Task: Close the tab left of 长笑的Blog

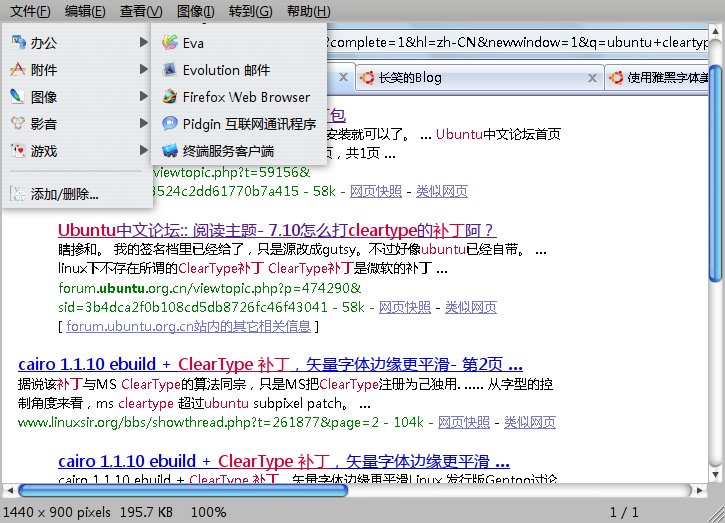Action: [x=344, y=77]
